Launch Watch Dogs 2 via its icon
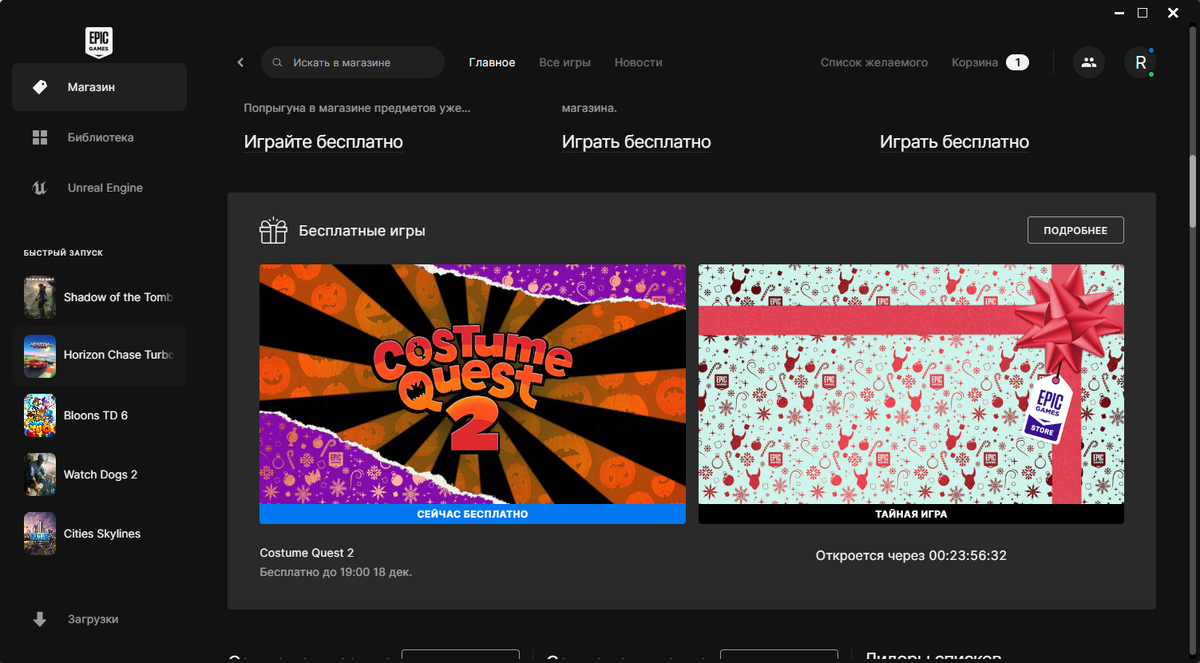The width and height of the screenshot is (1200, 663). coord(40,474)
